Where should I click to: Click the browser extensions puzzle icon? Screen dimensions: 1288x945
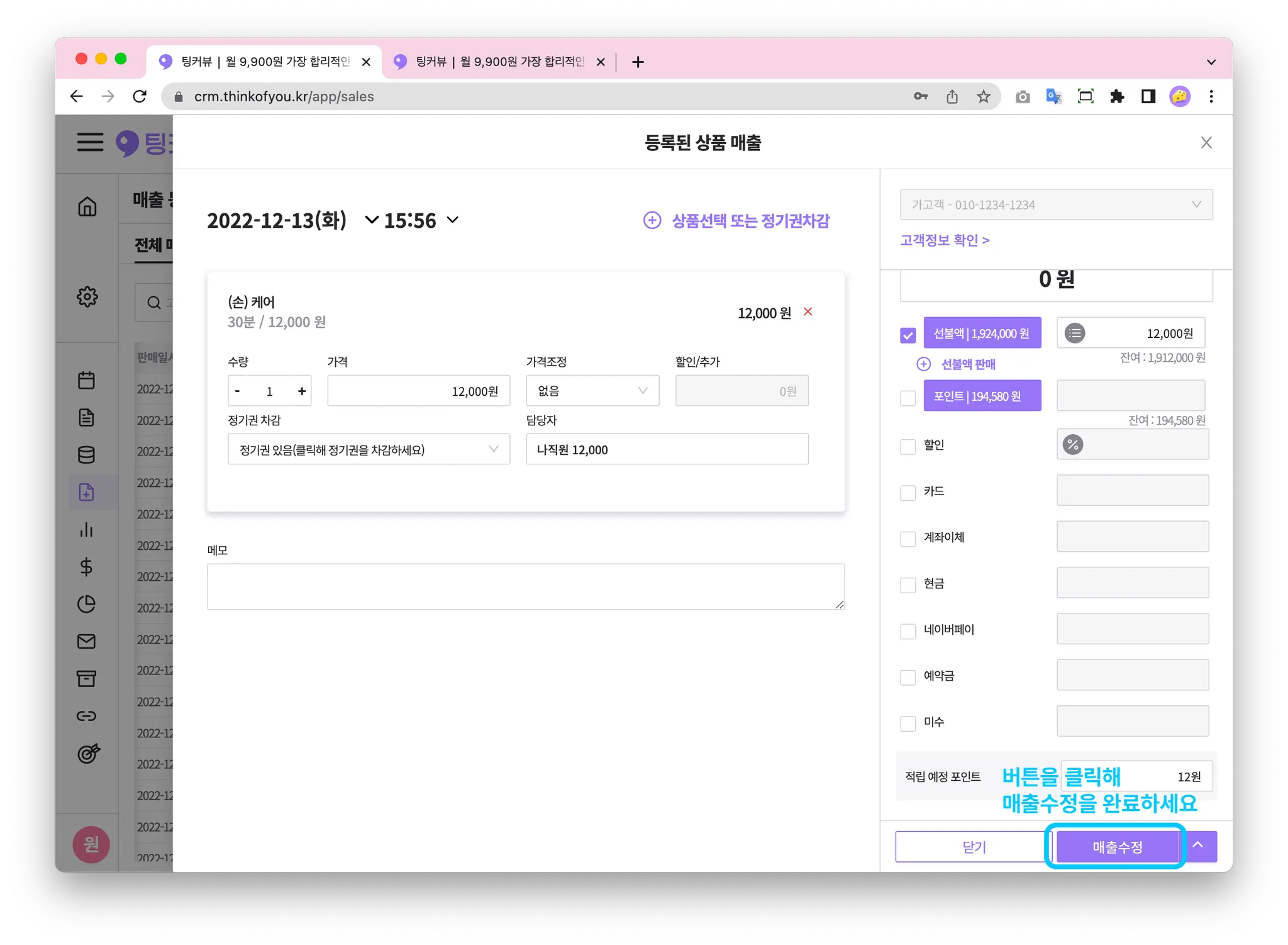pos(1117,96)
